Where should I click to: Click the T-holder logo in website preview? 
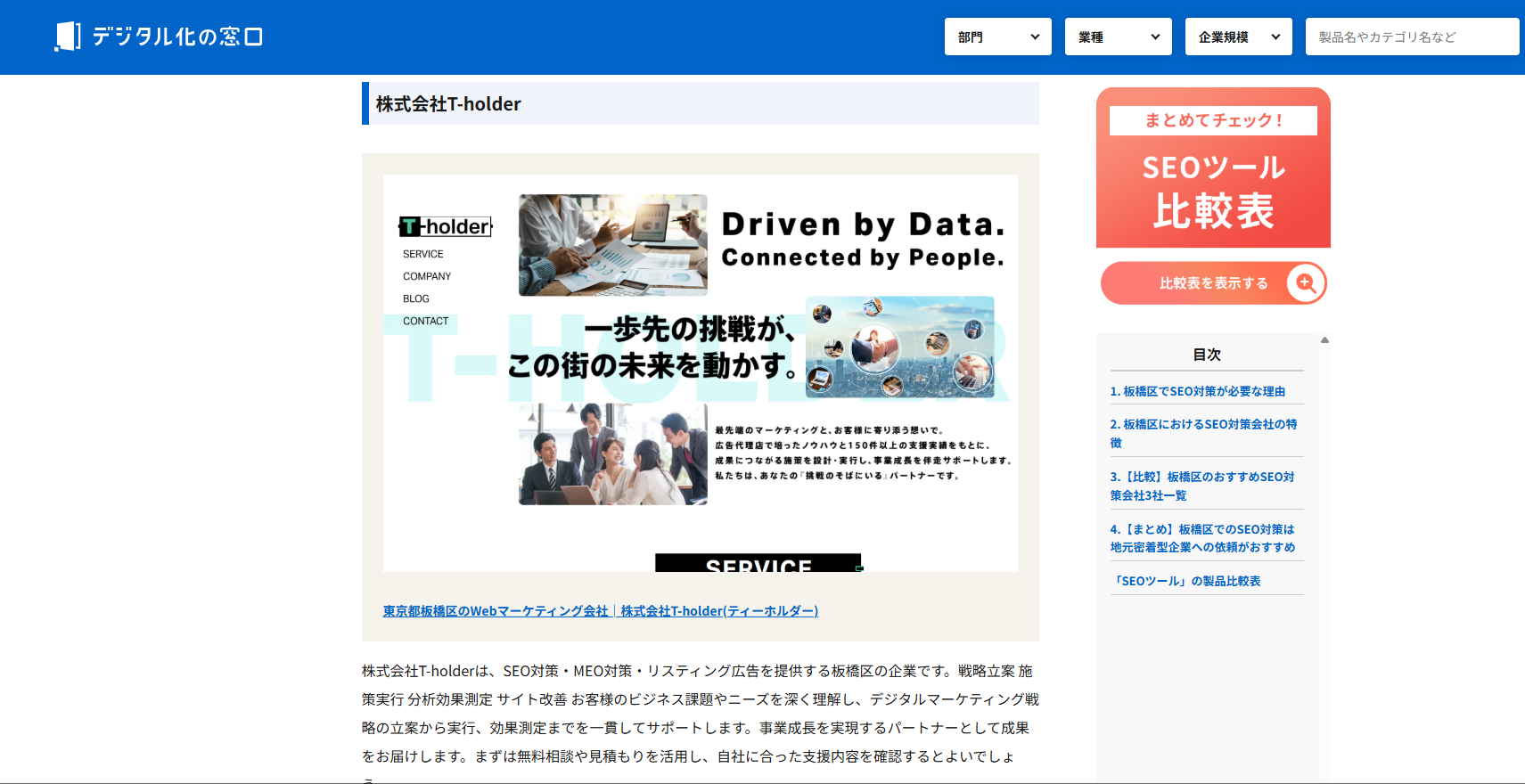pyautogui.click(x=446, y=226)
